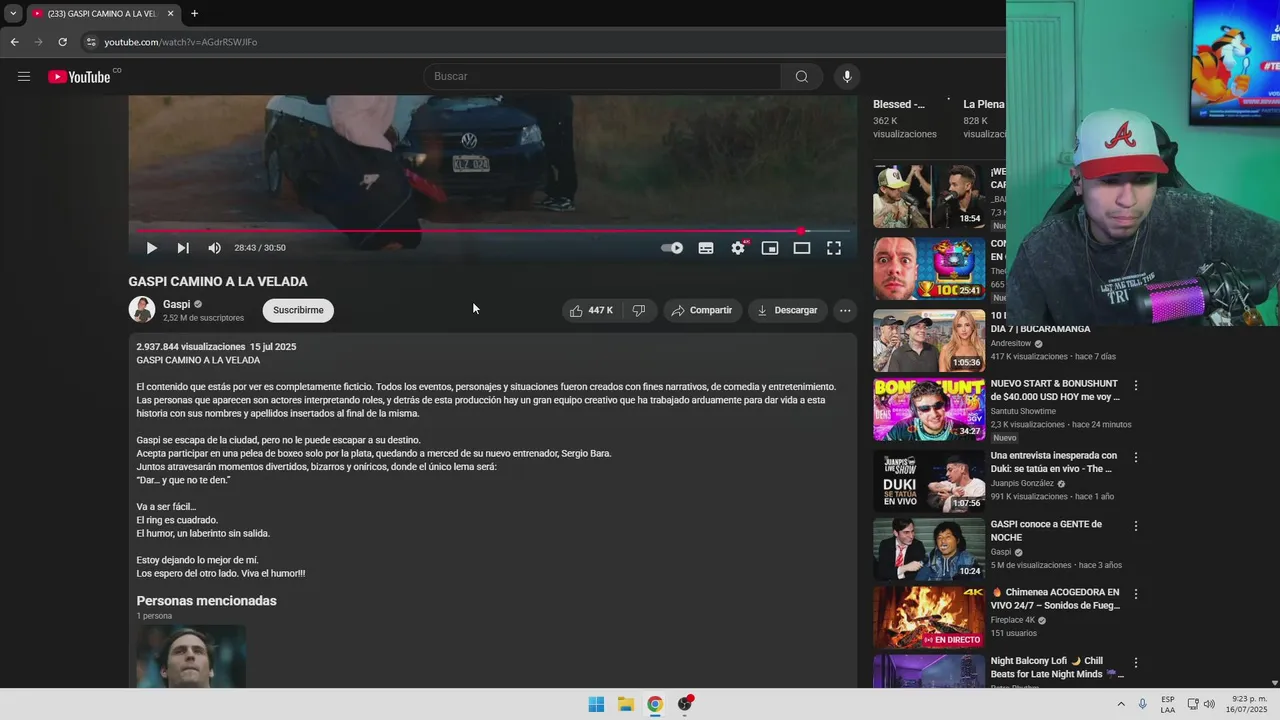The height and width of the screenshot is (720, 1280).
Task: Open Gaspi channel avatar
Action: click(142, 310)
